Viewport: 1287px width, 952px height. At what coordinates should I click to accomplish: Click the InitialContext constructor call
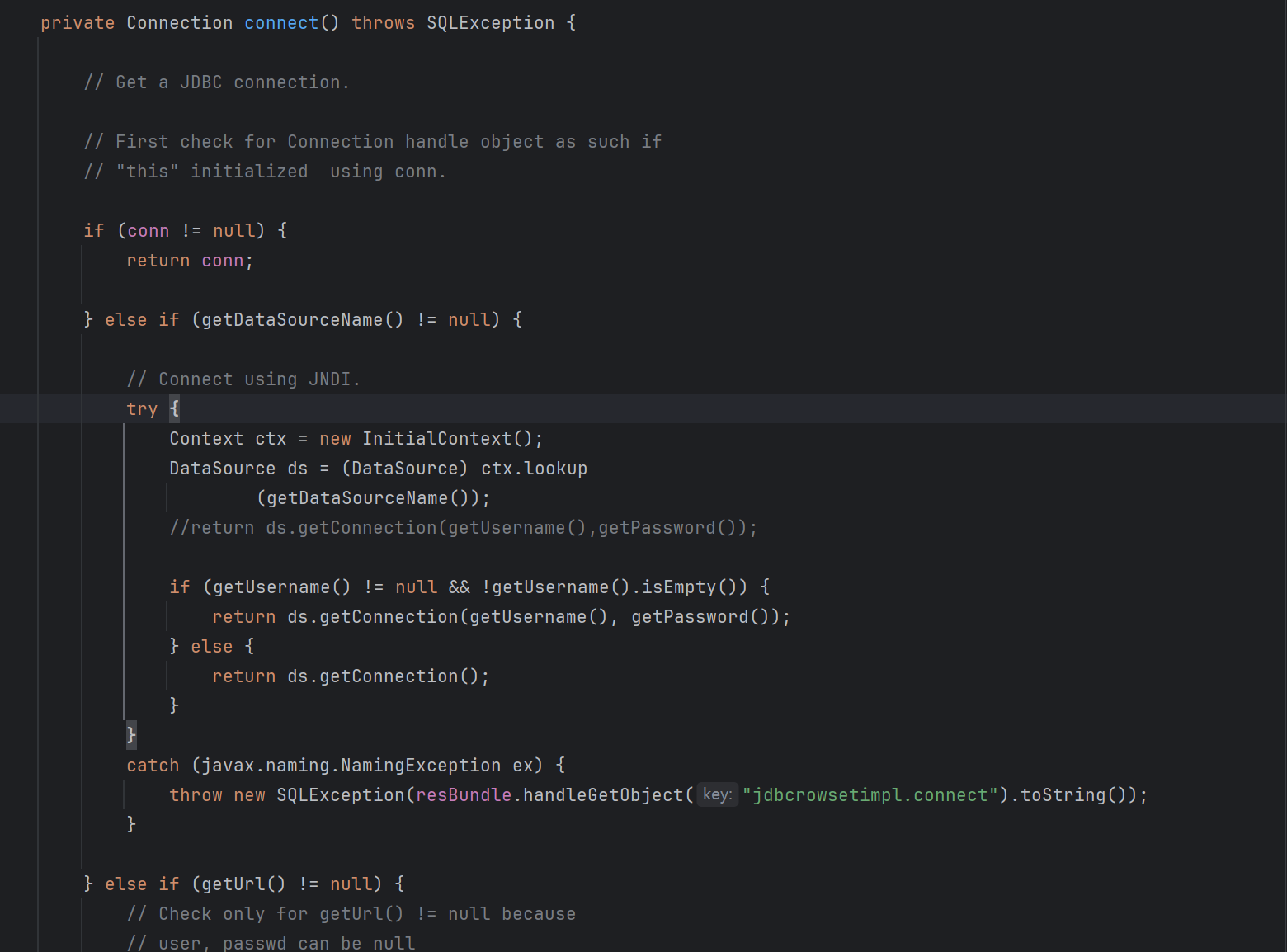(x=437, y=439)
